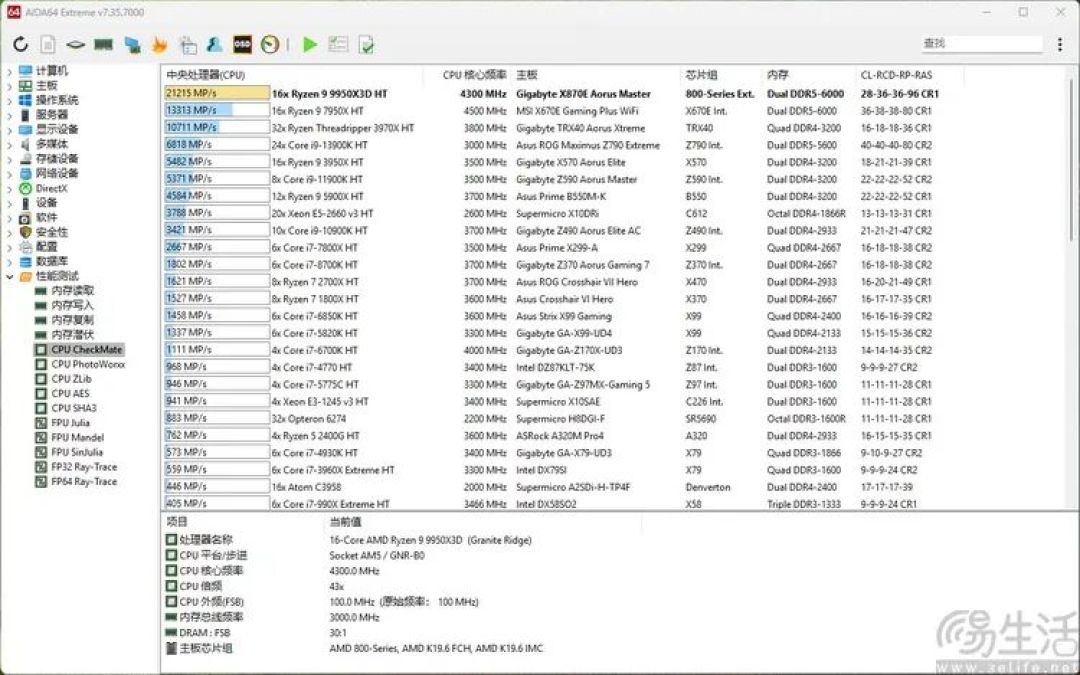This screenshot has height=675, width=1080.
Task: Open the FP64 Ray-Trace benchmark
Action: pyautogui.click(x=84, y=481)
